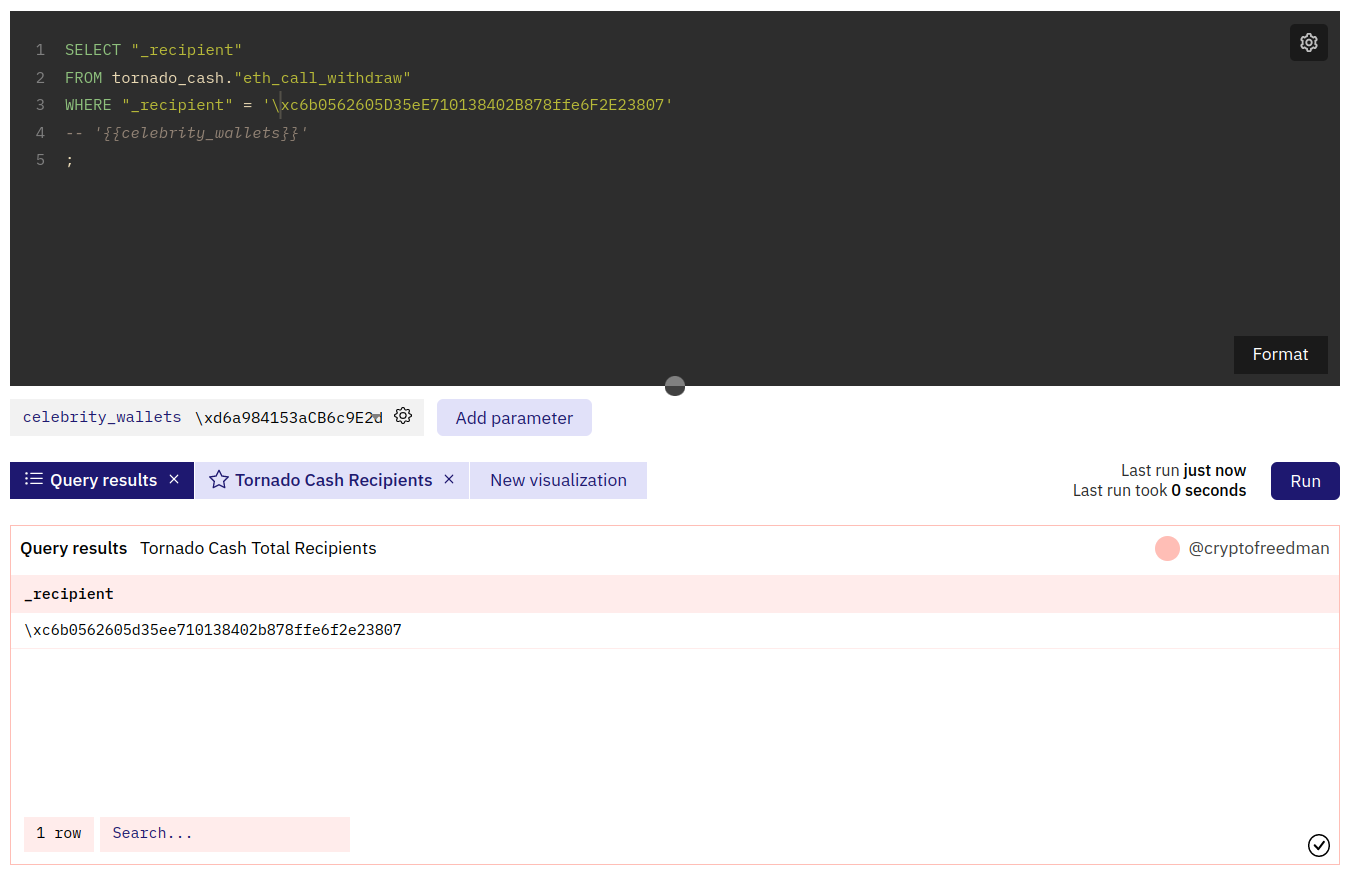Click the star icon on Tornado Cash Recipients tab

219,480
